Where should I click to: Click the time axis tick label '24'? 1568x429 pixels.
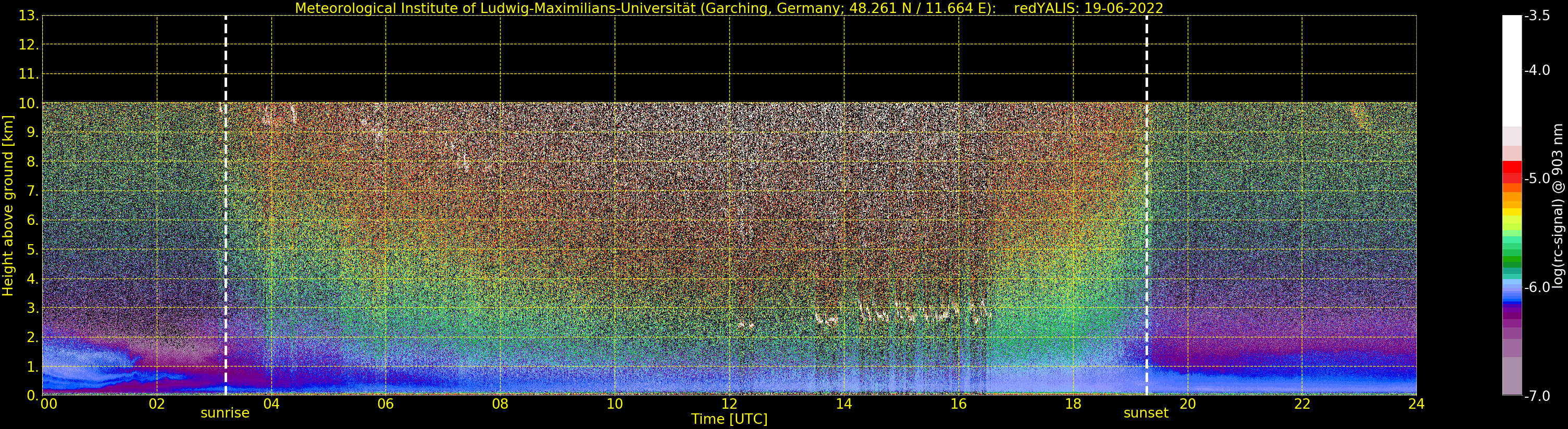1416,404
